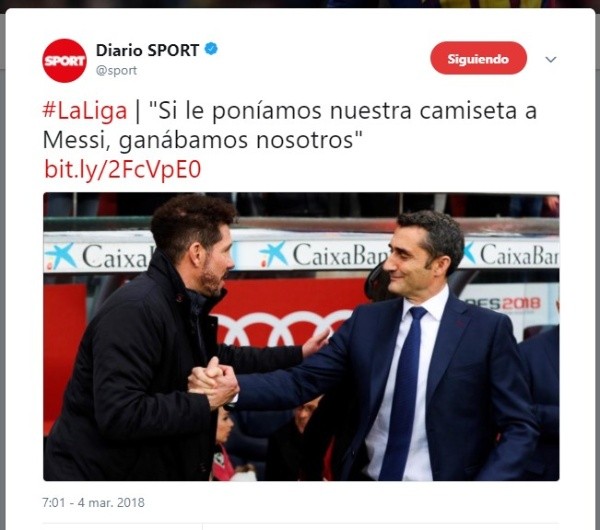Click the text line "Messi, ganábamos nosotros"

(202, 140)
